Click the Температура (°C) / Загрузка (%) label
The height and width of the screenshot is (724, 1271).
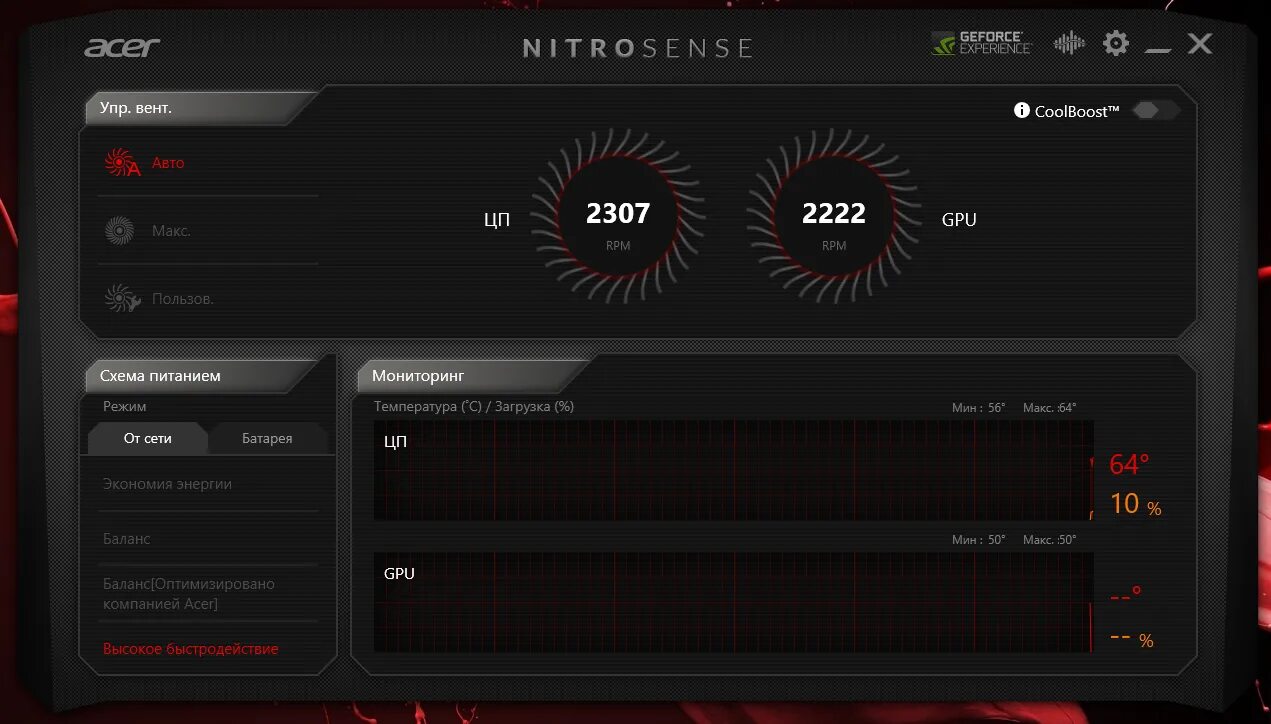474,406
